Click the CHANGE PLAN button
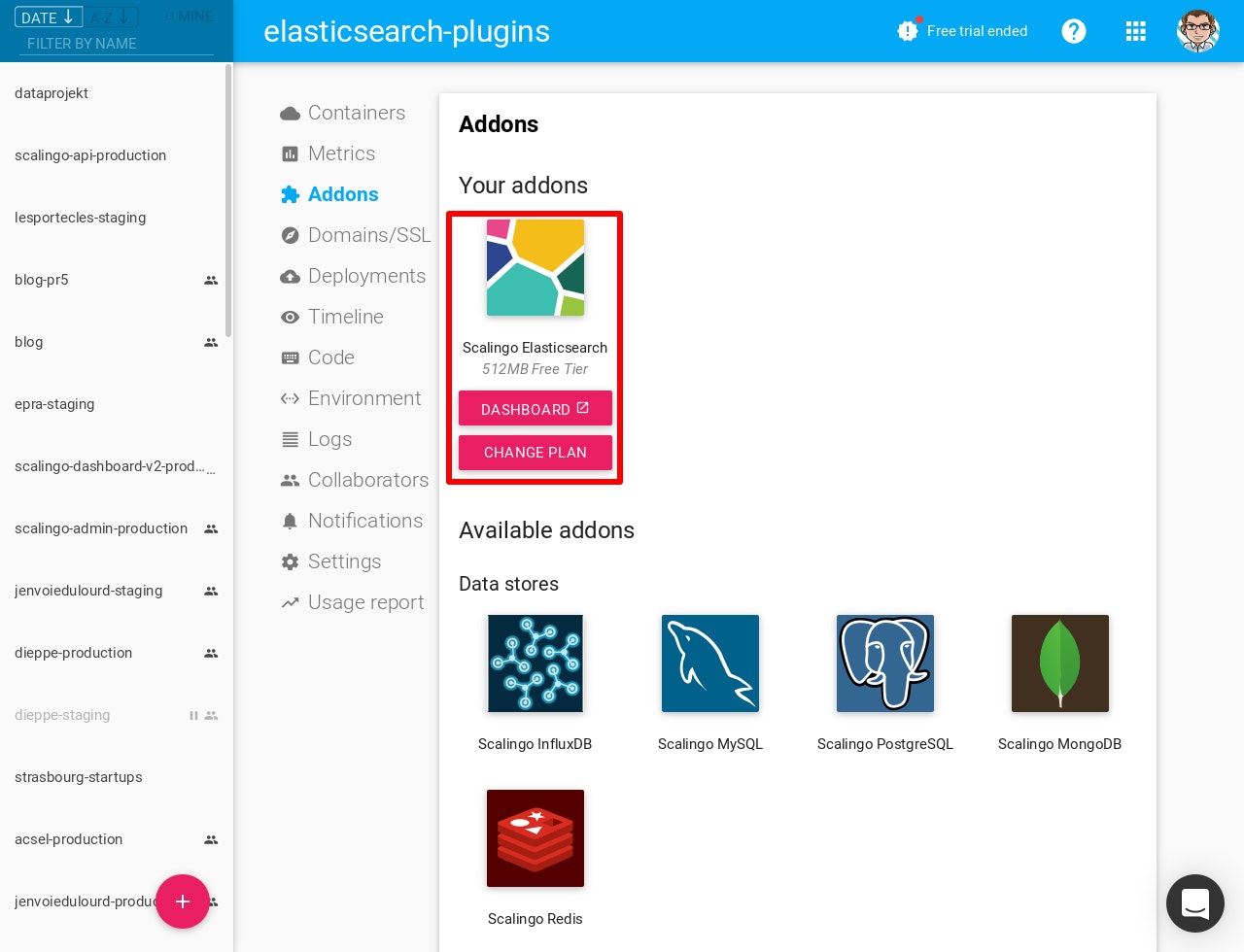 (x=536, y=453)
